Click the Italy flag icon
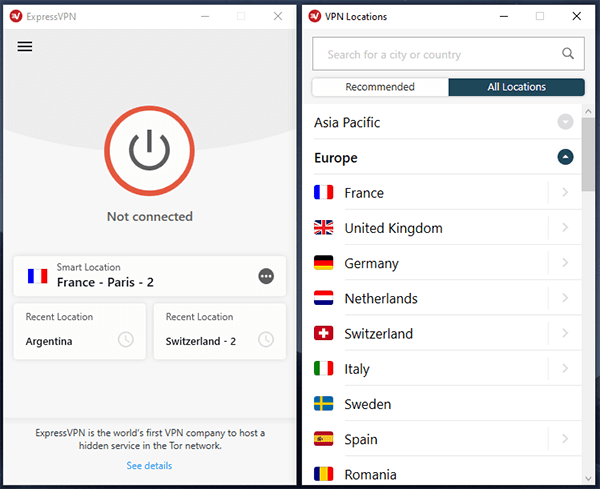The height and width of the screenshot is (489, 600). coord(324,368)
